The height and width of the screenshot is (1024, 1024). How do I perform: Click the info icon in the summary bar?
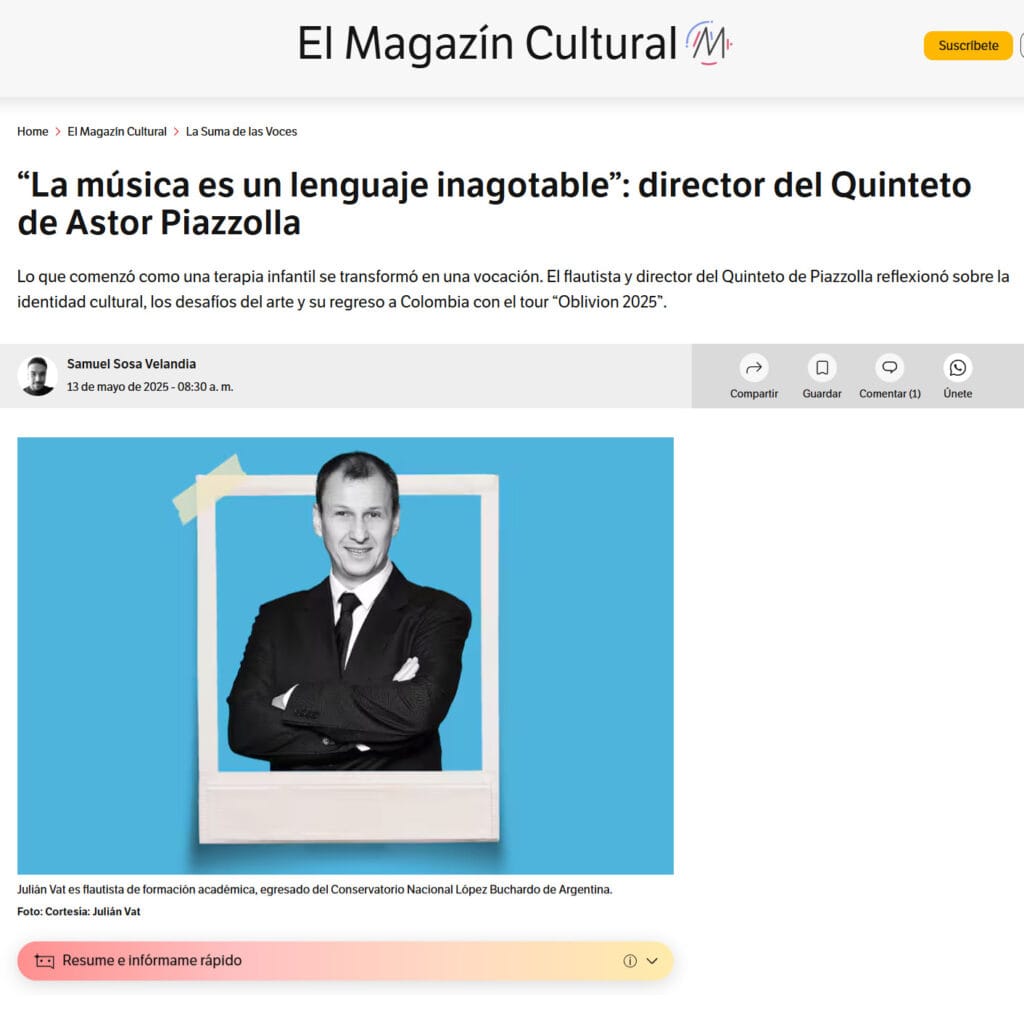point(630,961)
